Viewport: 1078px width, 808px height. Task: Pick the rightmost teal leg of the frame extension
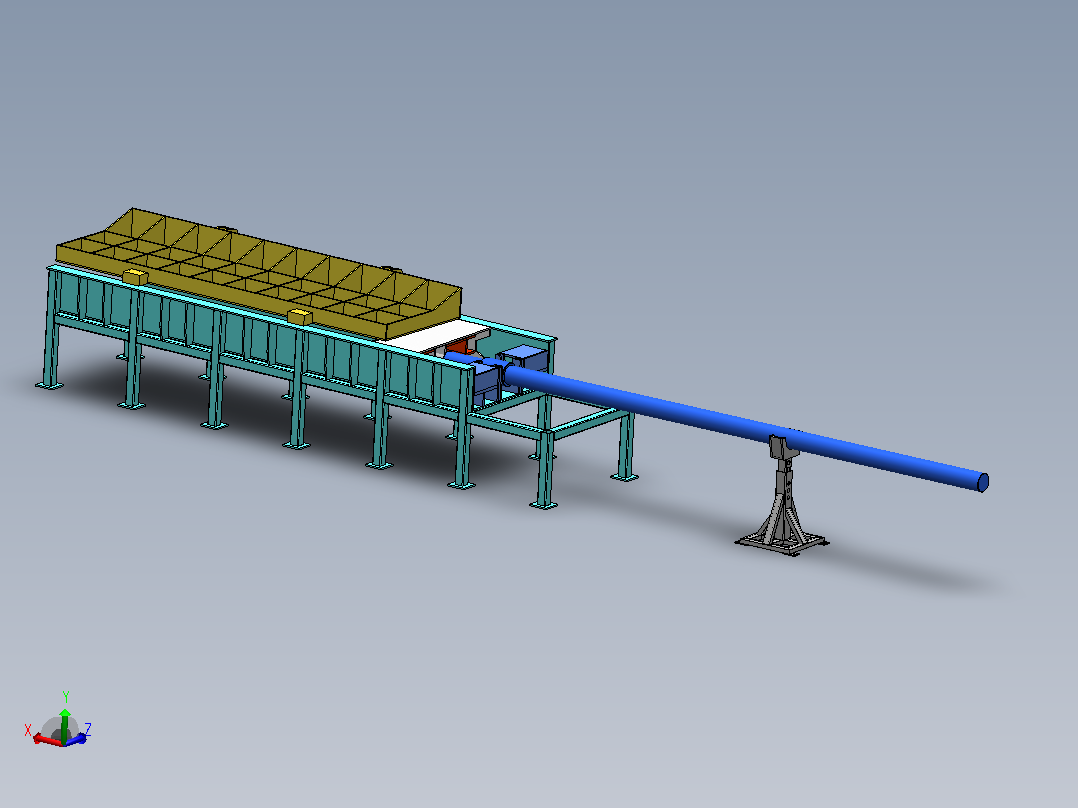tap(626, 445)
